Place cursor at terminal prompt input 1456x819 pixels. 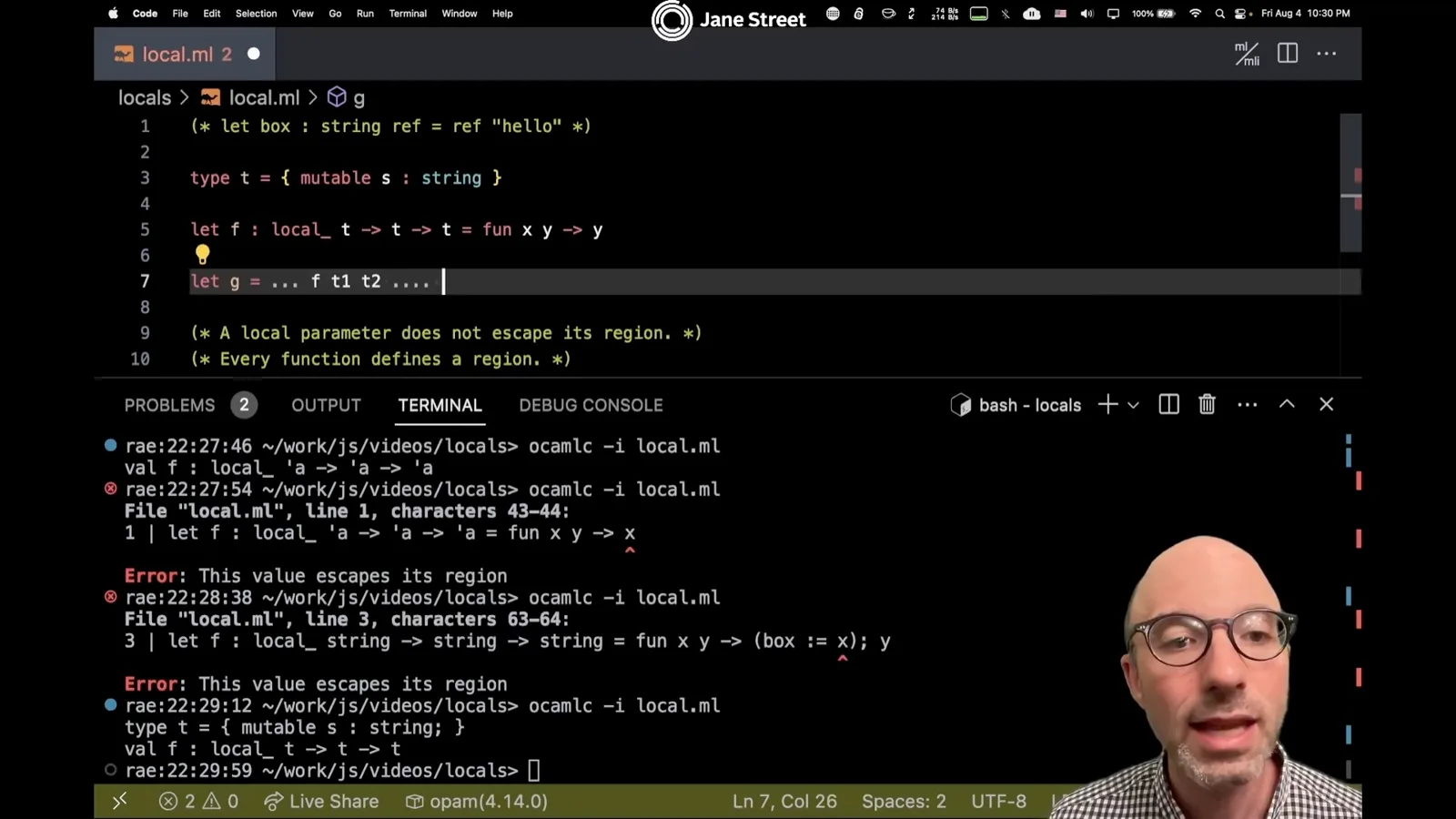(534, 771)
